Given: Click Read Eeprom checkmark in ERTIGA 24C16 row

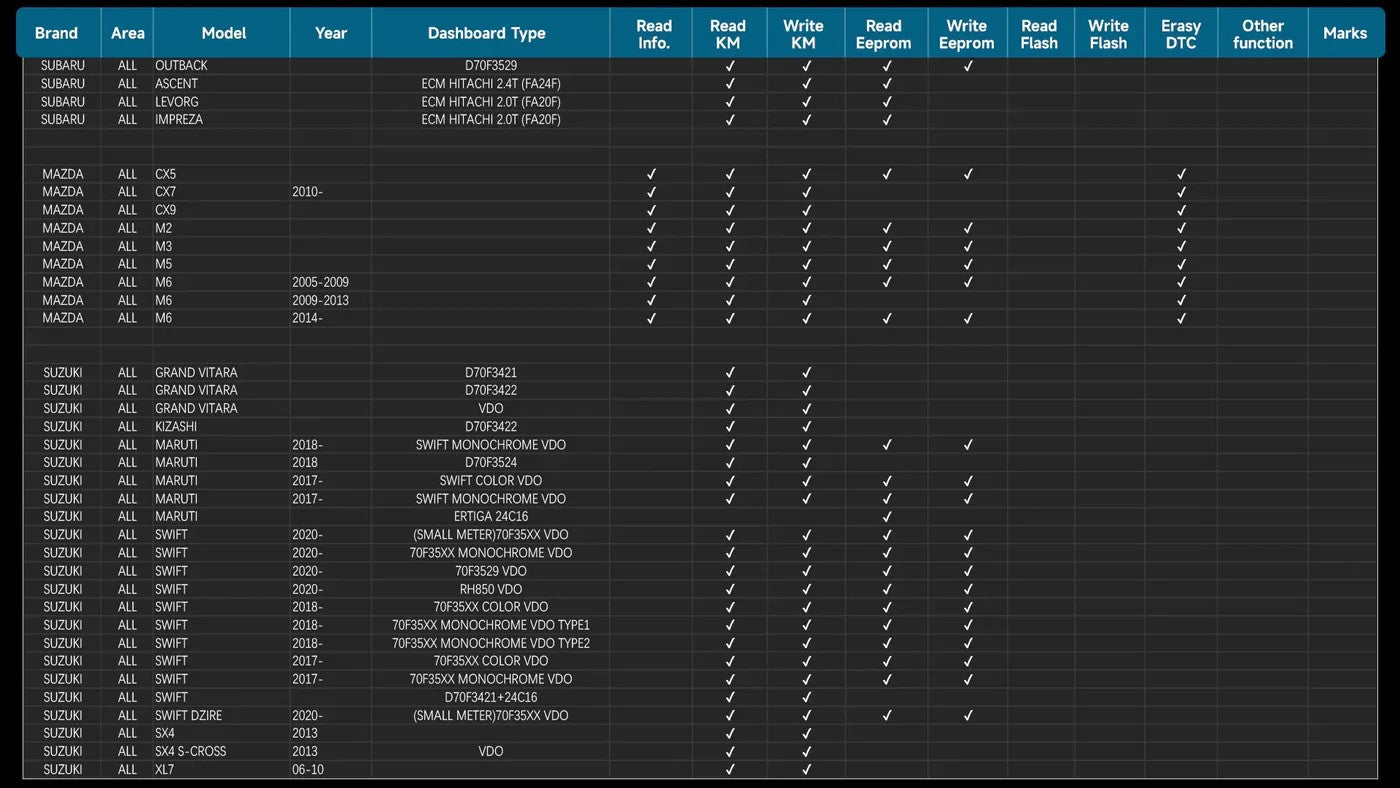Looking at the screenshot, I should click(887, 517).
